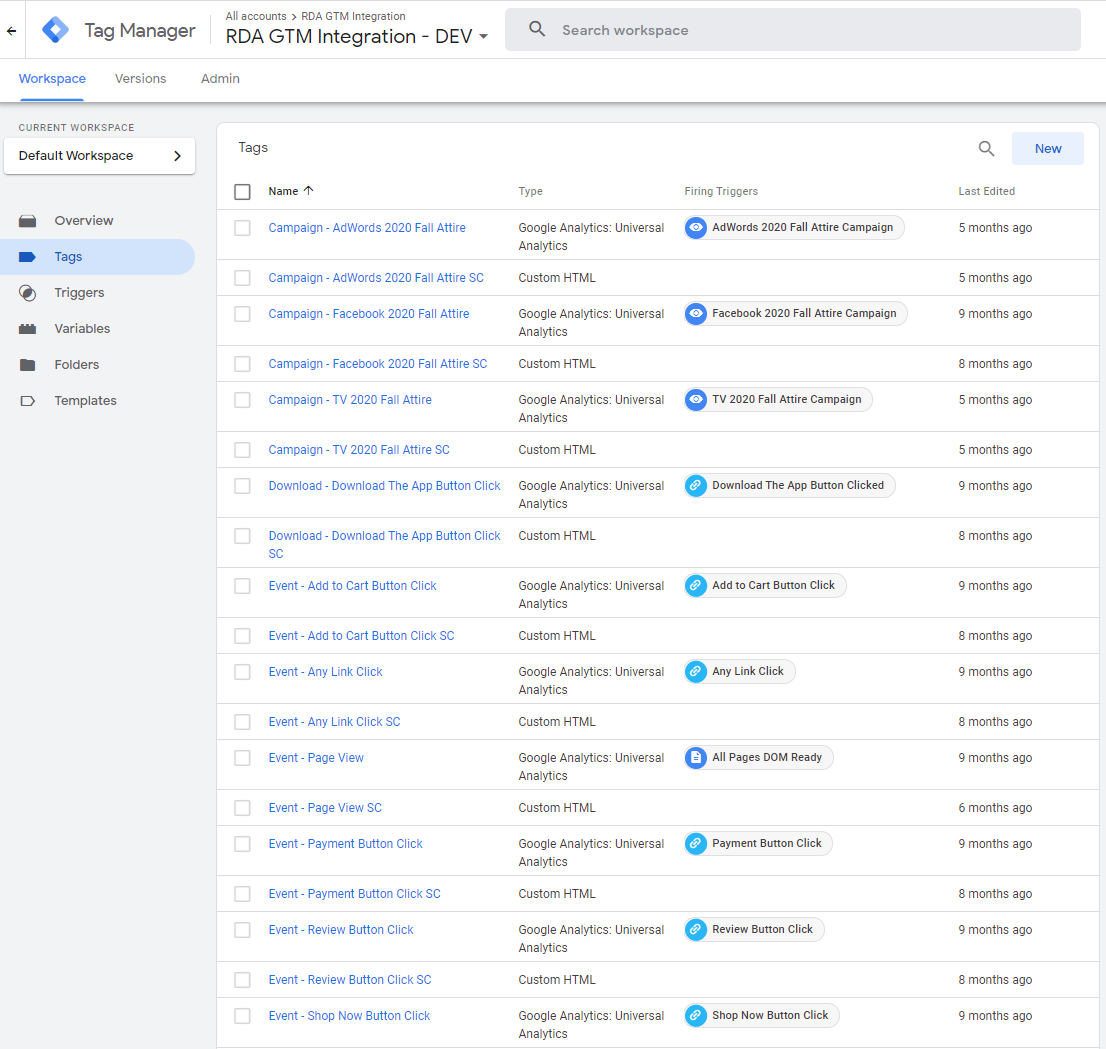Image resolution: width=1106 pixels, height=1049 pixels.
Task: Check the box for Campaign - TV 2020 Fall Attire
Action: [242, 400]
